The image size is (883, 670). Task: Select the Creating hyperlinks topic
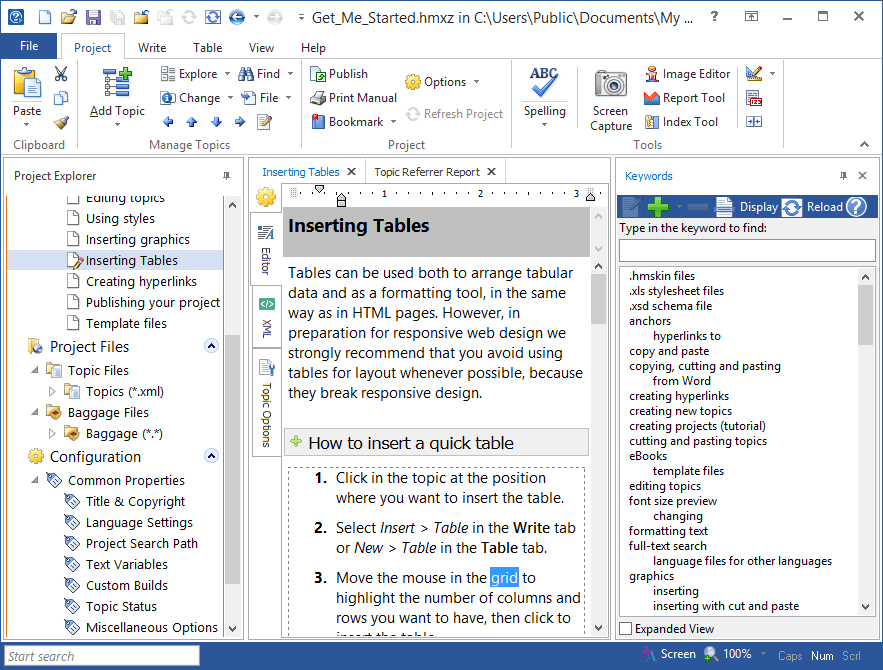coord(141,282)
